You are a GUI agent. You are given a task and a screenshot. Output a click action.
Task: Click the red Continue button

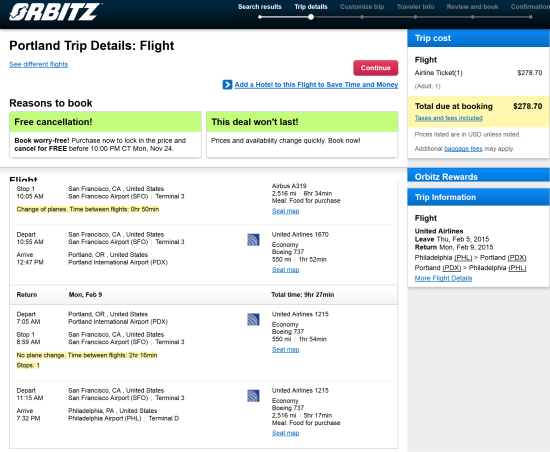pos(376,68)
